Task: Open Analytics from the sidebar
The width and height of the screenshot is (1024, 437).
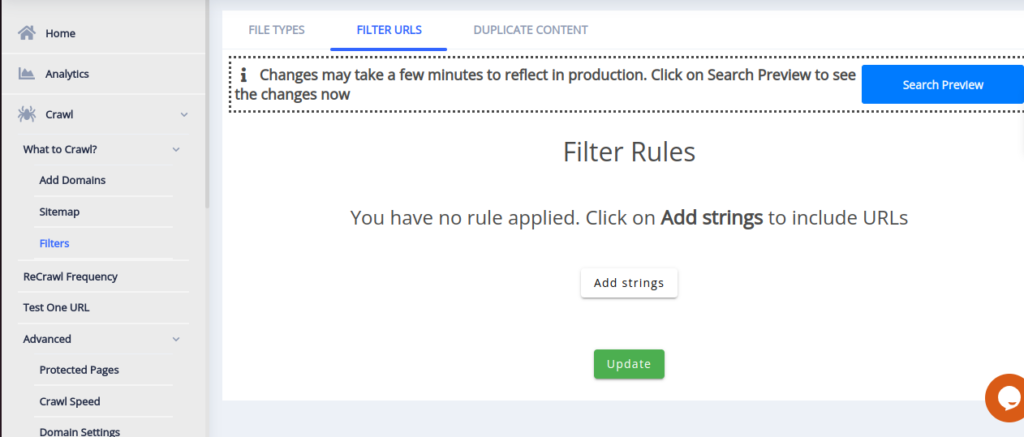Action: (x=67, y=74)
